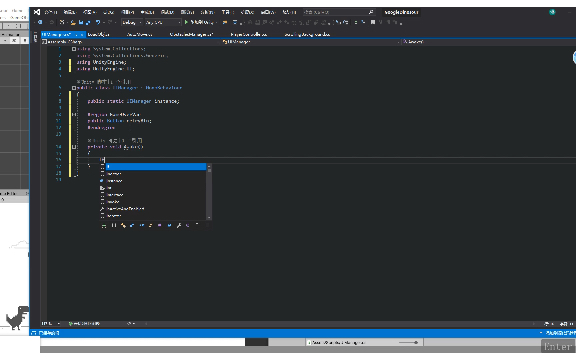Click the search box in title bar
The image size is (576, 360).
pyautogui.click(x=339, y=12)
